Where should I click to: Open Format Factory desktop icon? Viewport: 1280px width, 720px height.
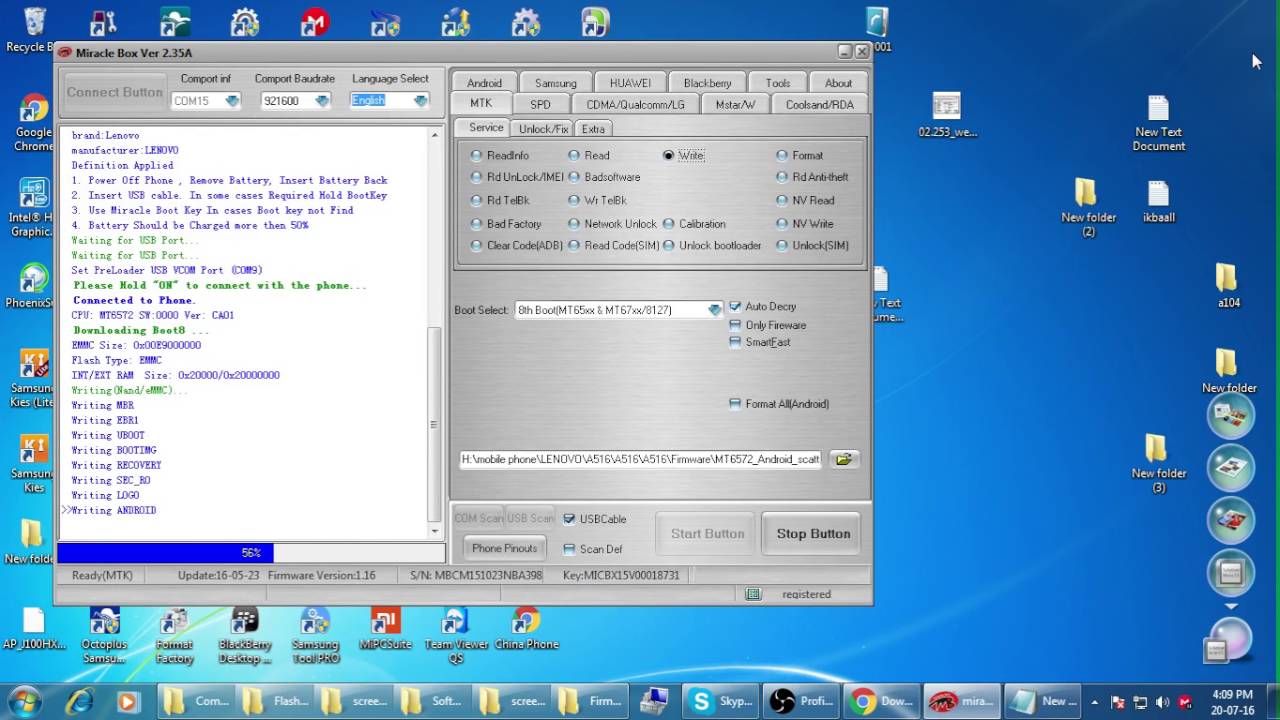point(174,636)
